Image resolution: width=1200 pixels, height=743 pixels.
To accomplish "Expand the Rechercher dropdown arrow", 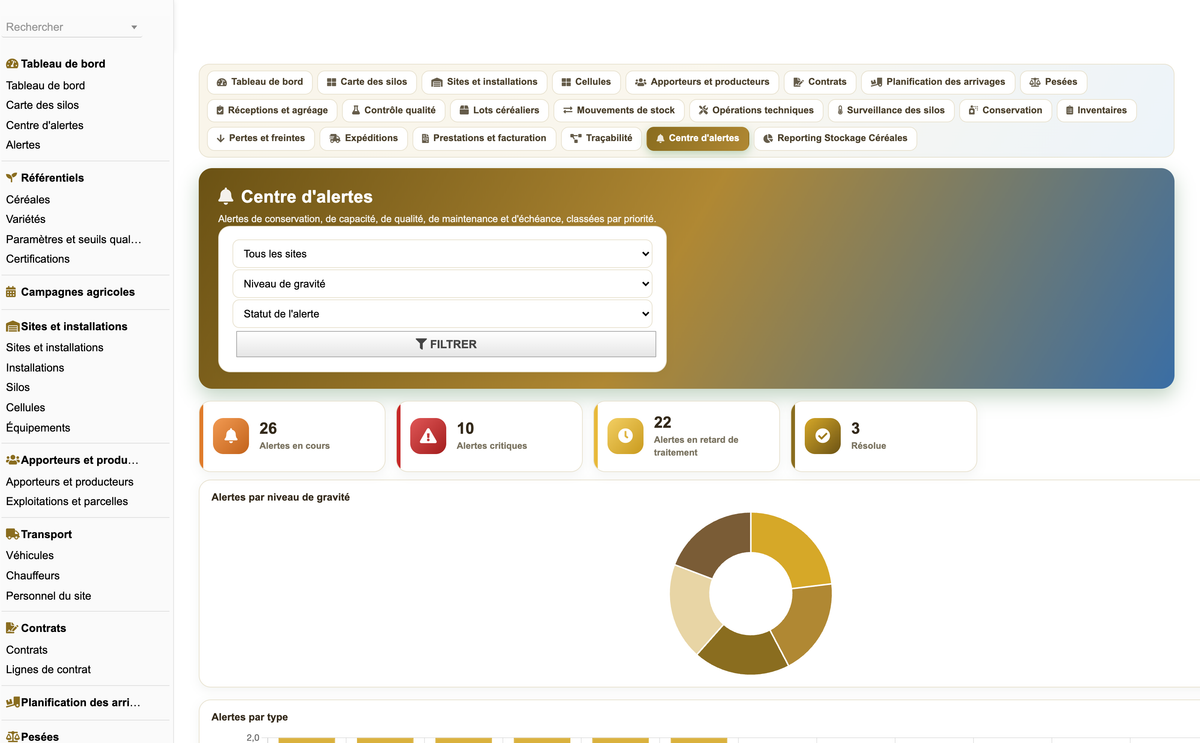I will [x=134, y=27].
